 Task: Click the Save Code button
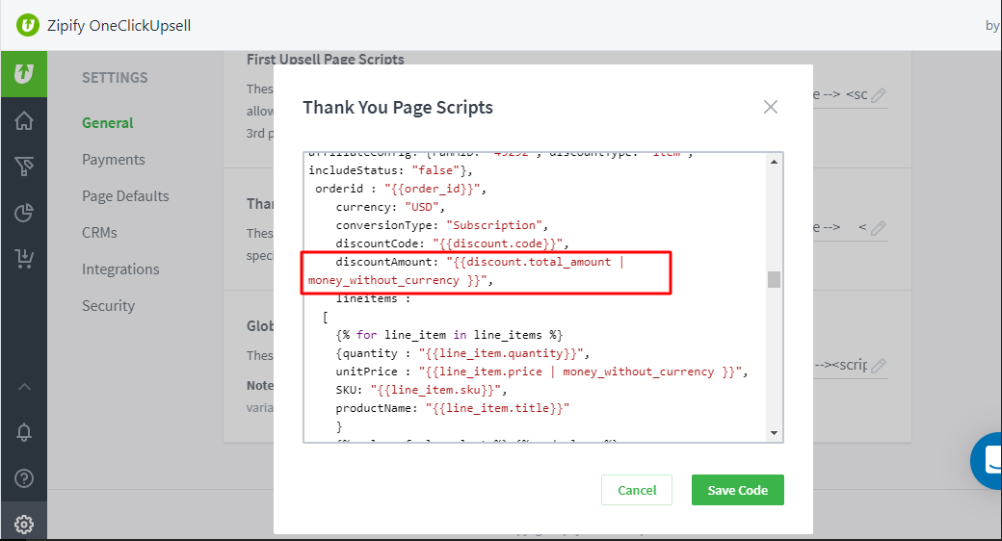pyautogui.click(x=737, y=490)
